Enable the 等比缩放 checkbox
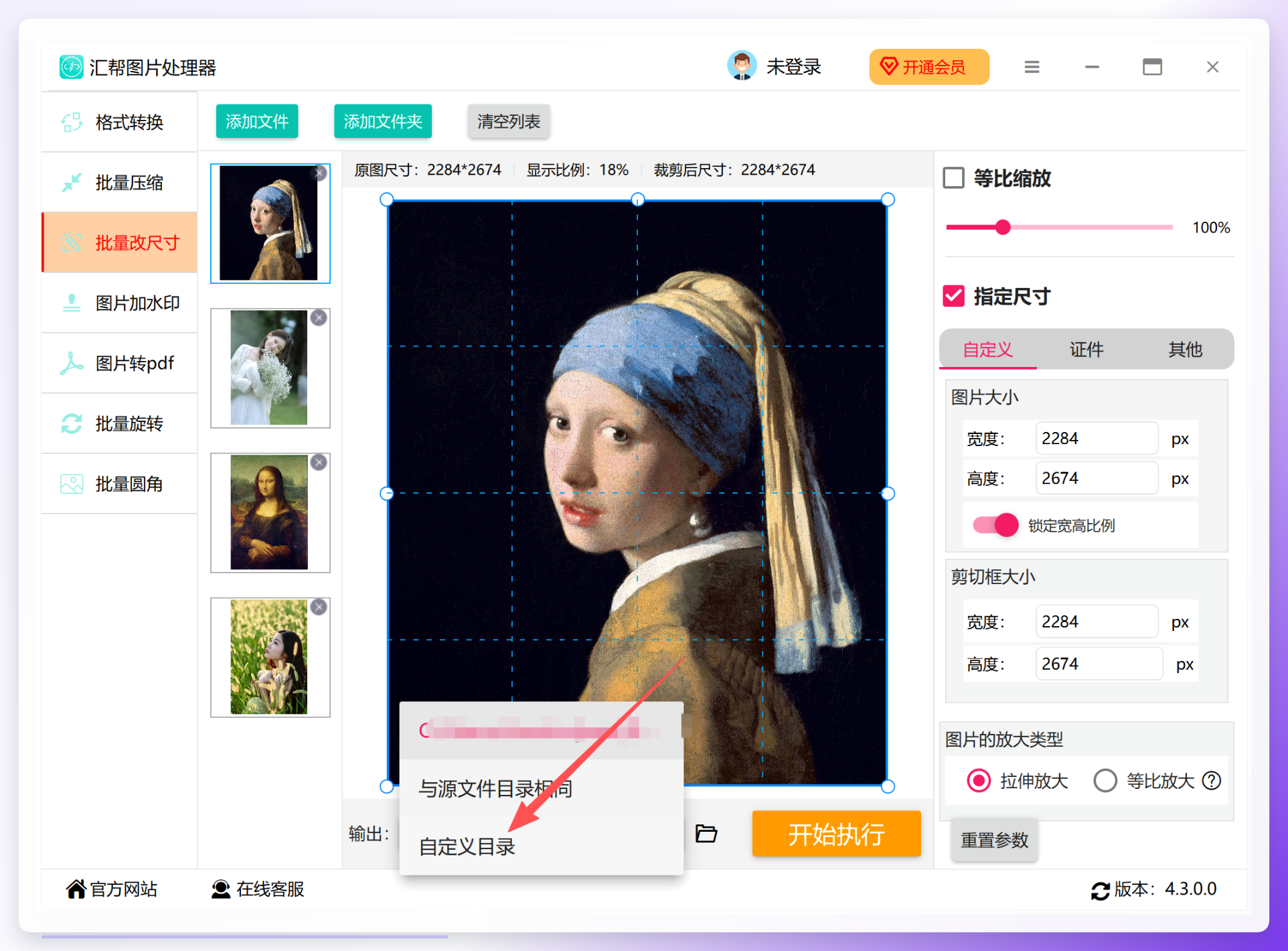Screen dimensions: 1288x951 [x=954, y=178]
